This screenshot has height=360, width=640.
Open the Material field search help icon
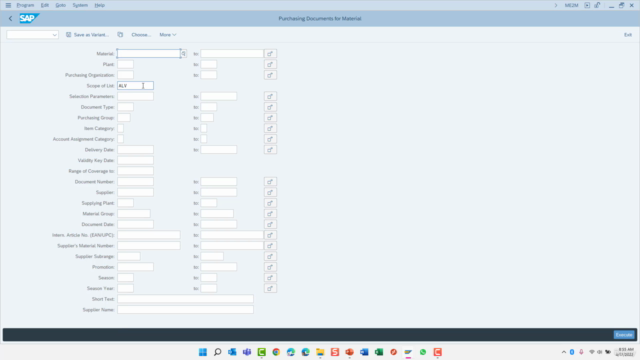(x=183, y=53)
